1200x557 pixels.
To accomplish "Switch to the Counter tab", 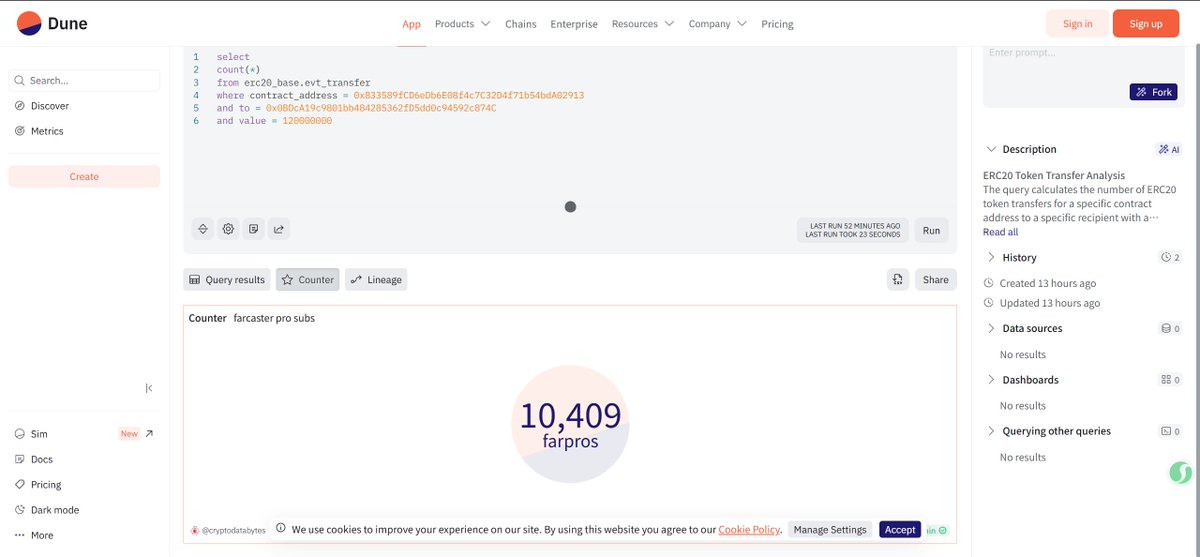I will tap(308, 280).
